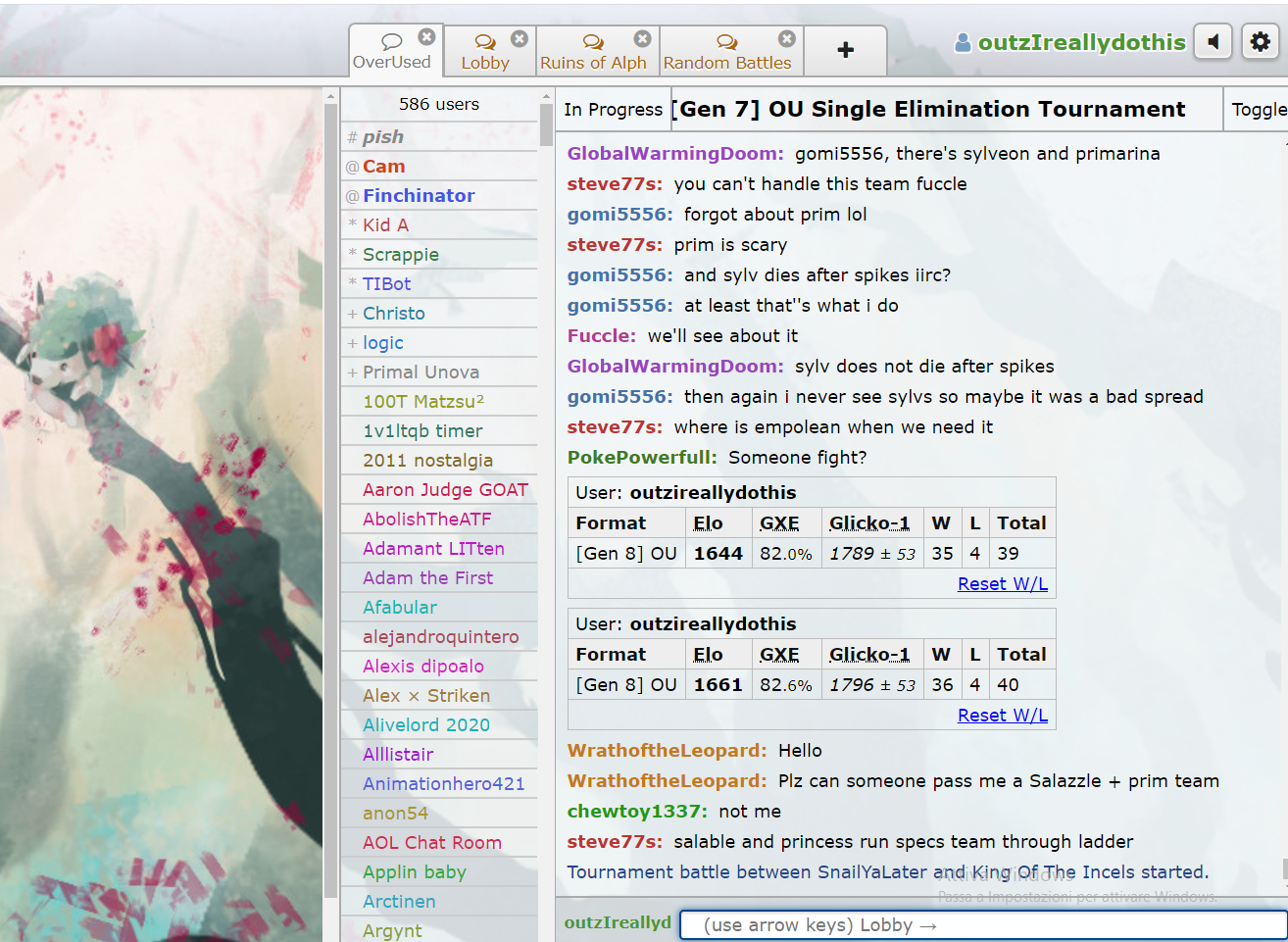1288x942 pixels.
Task: Open user Alllistair in the list
Action: (x=439, y=754)
